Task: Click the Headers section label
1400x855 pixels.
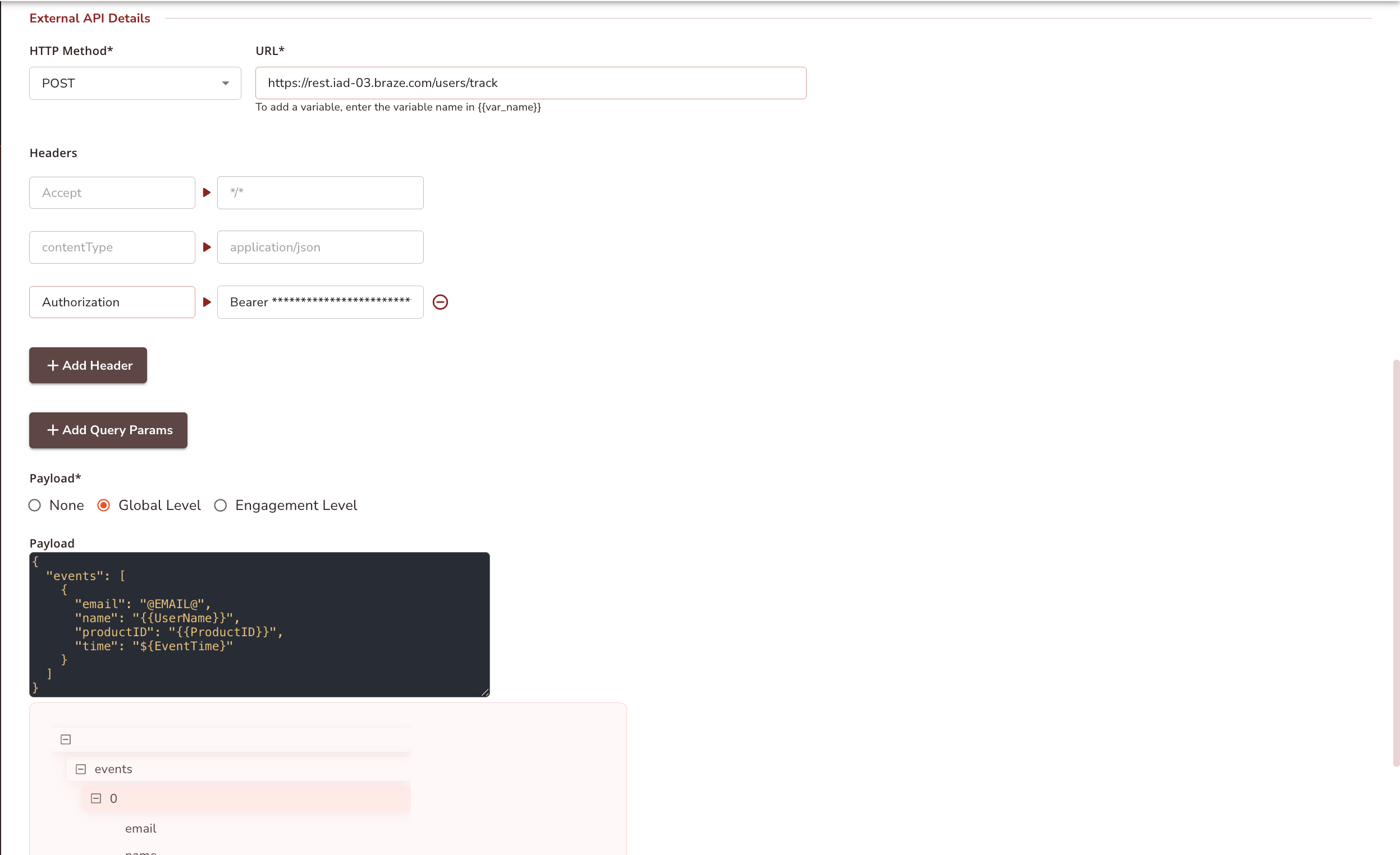Action: coord(53,153)
